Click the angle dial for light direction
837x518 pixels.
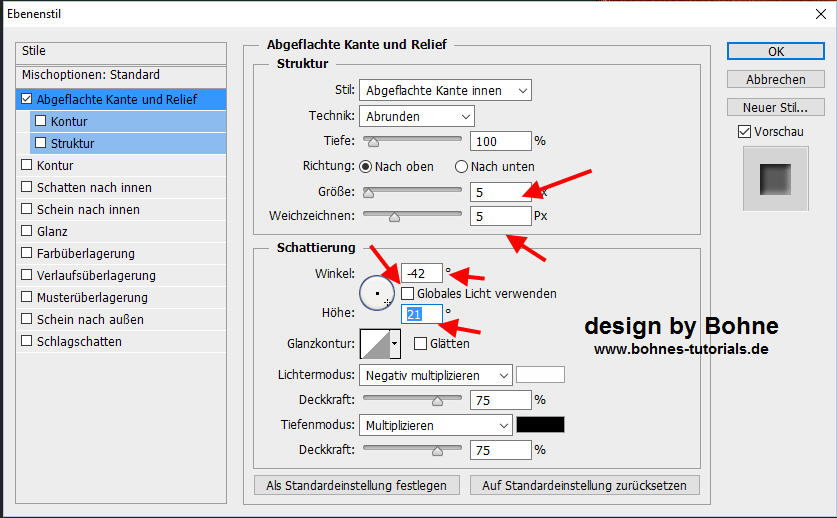pos(378,293)
